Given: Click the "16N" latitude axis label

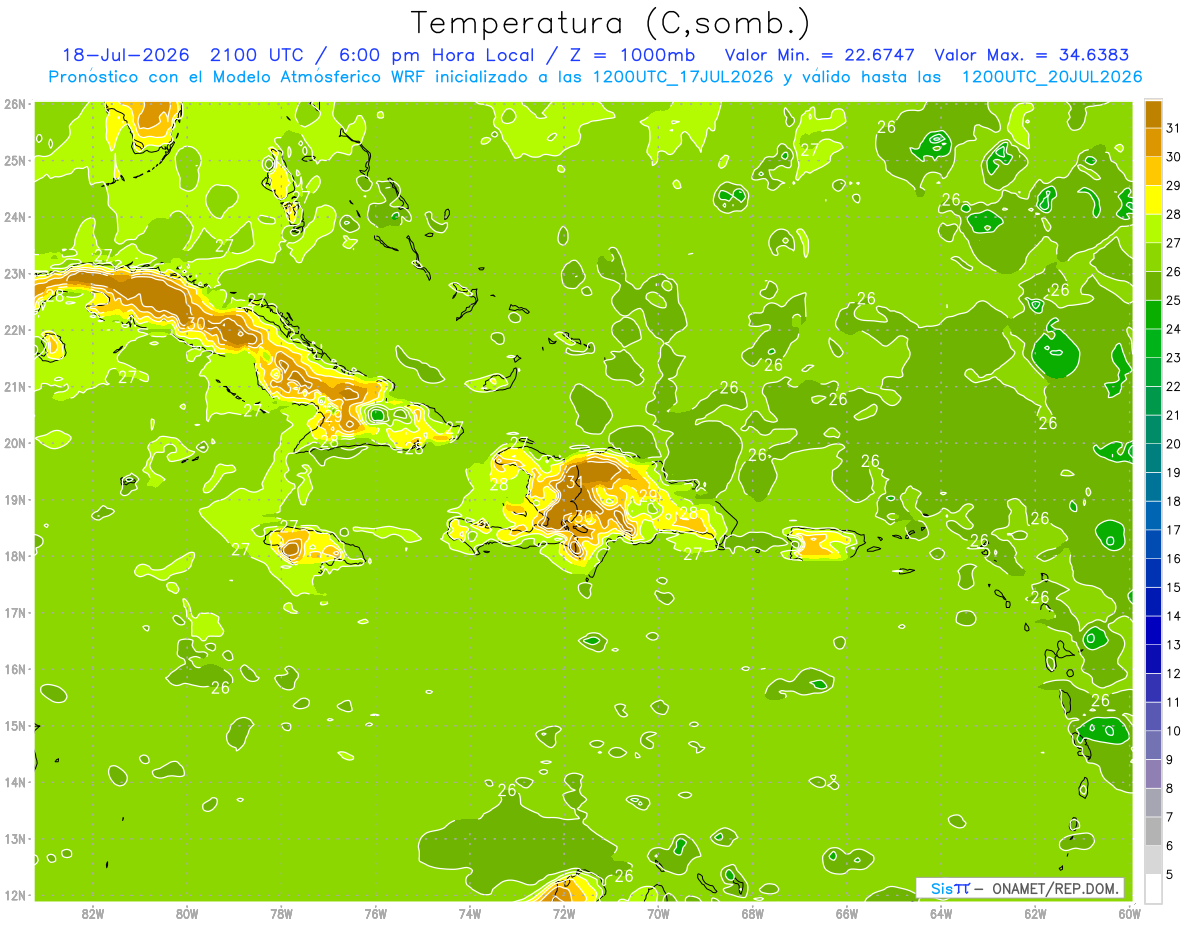Looking at the screenshot, I should click(15, 668).
